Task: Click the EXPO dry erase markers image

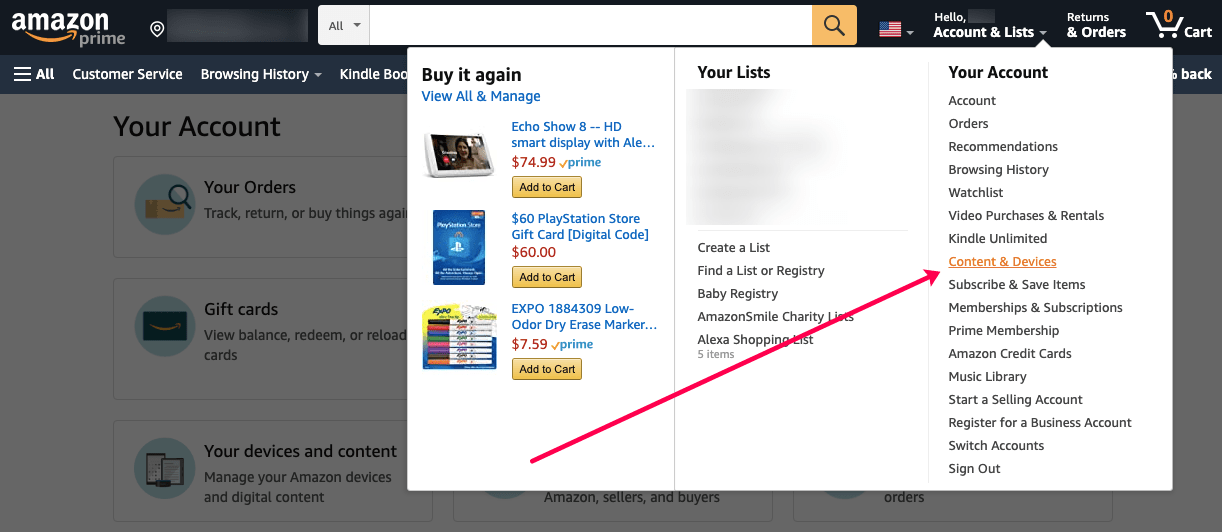Action: pyautogui.click(x=459, y=337)
